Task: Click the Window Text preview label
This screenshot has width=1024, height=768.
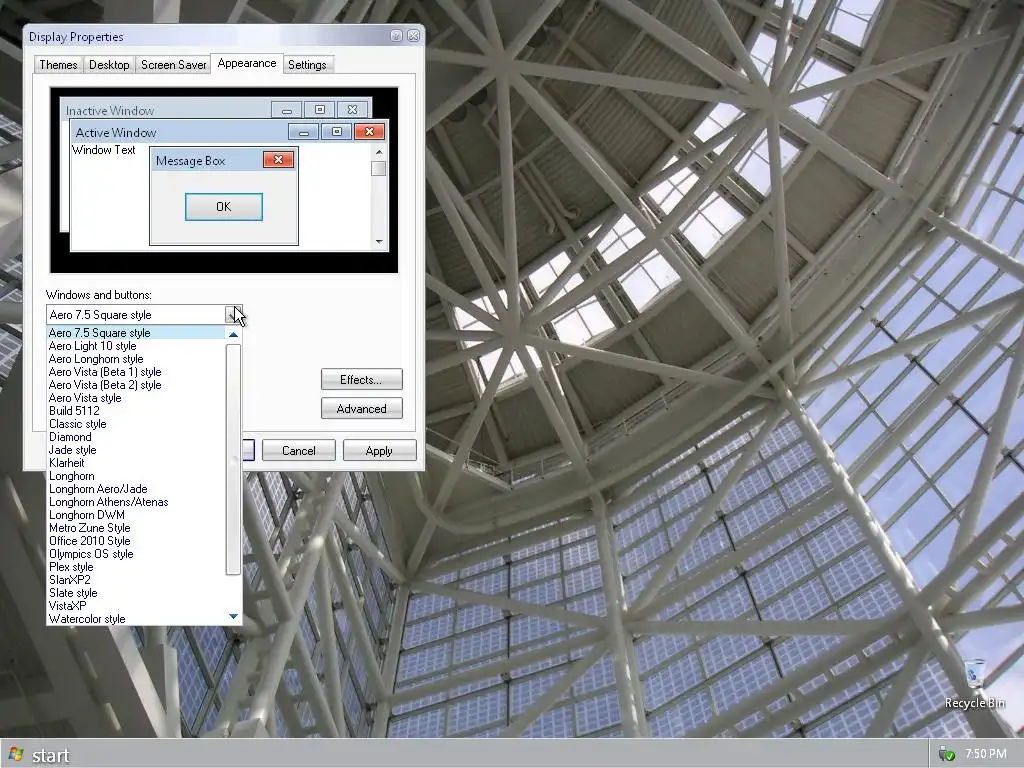Action: point(103,150)
